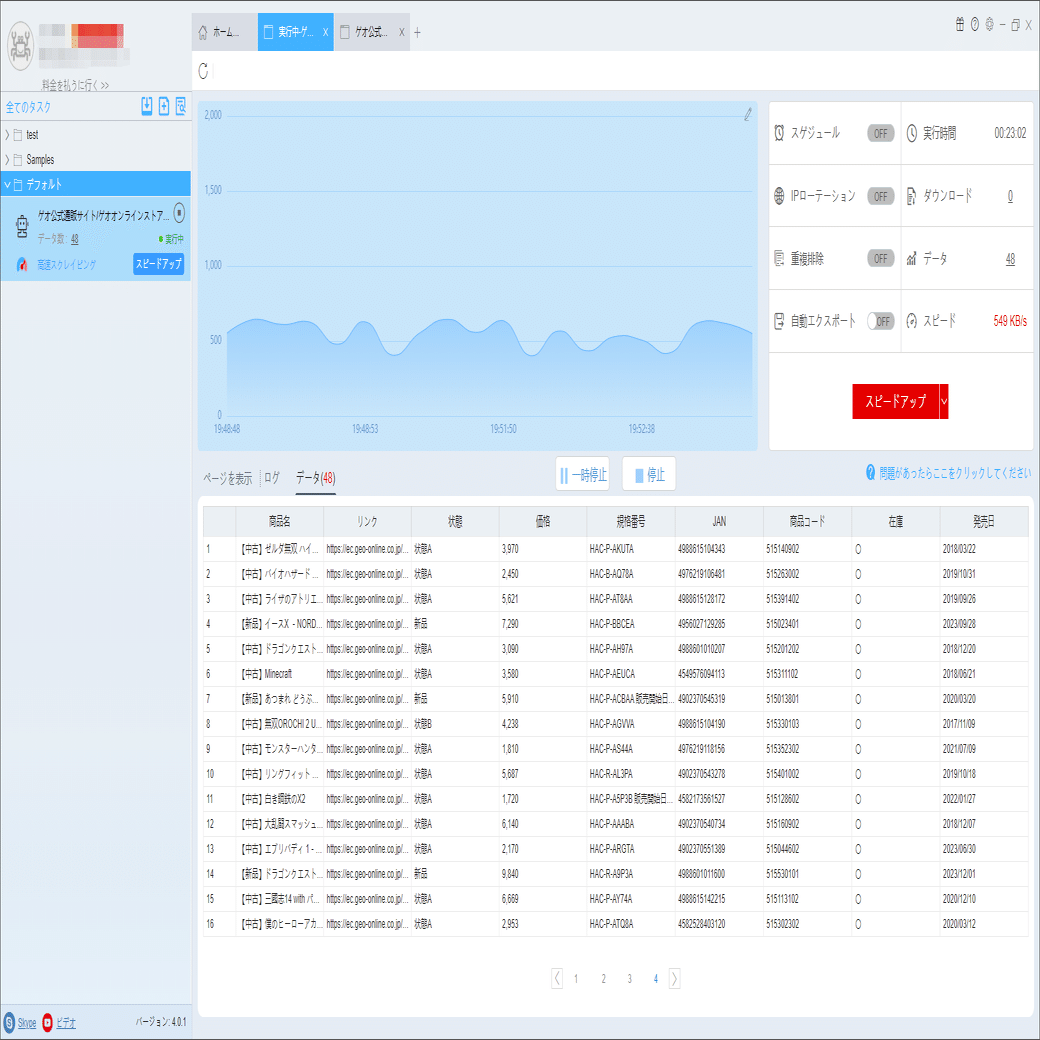This screenshot has height=1040, width=1040.
Task: Click the blue スピードアップ button in sidebar
Action: coord(159,264)
